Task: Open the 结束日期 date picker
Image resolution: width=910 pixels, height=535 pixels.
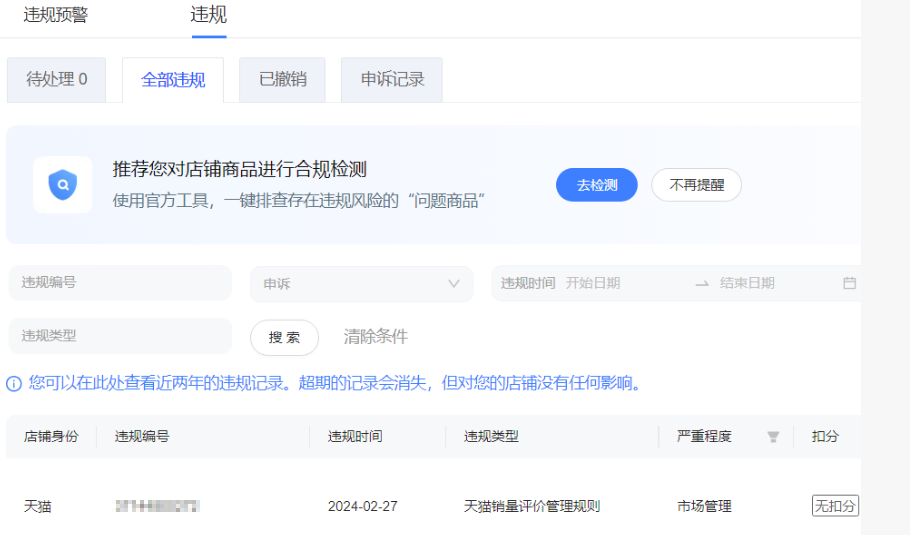Action: [x=772, y=283]
